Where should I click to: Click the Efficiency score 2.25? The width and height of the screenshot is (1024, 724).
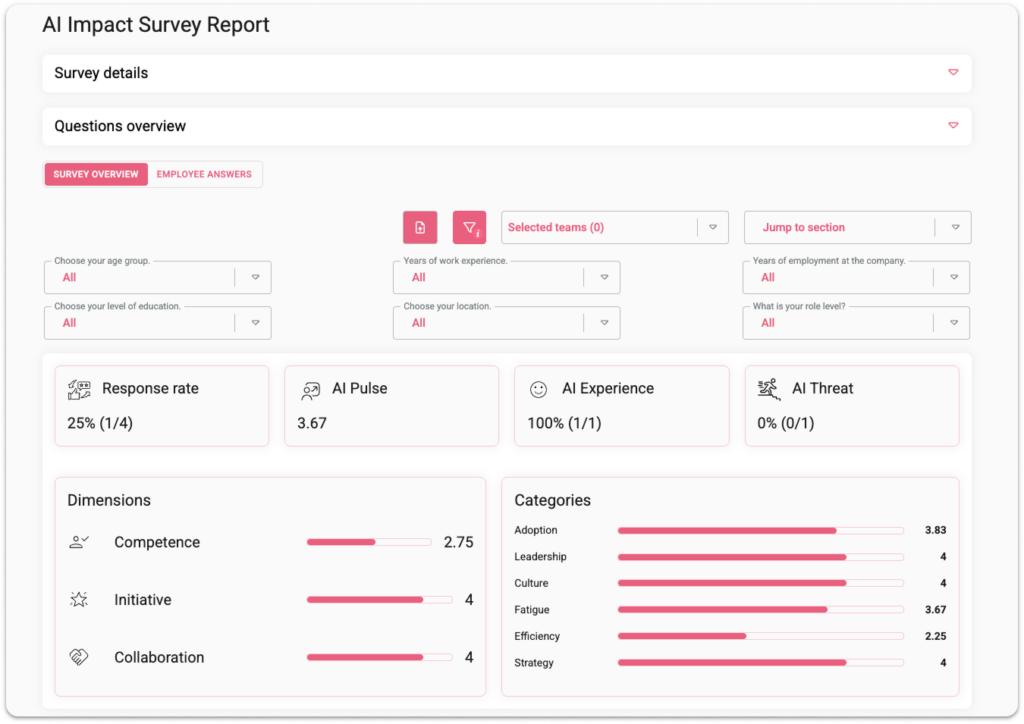tap(935, 636)
